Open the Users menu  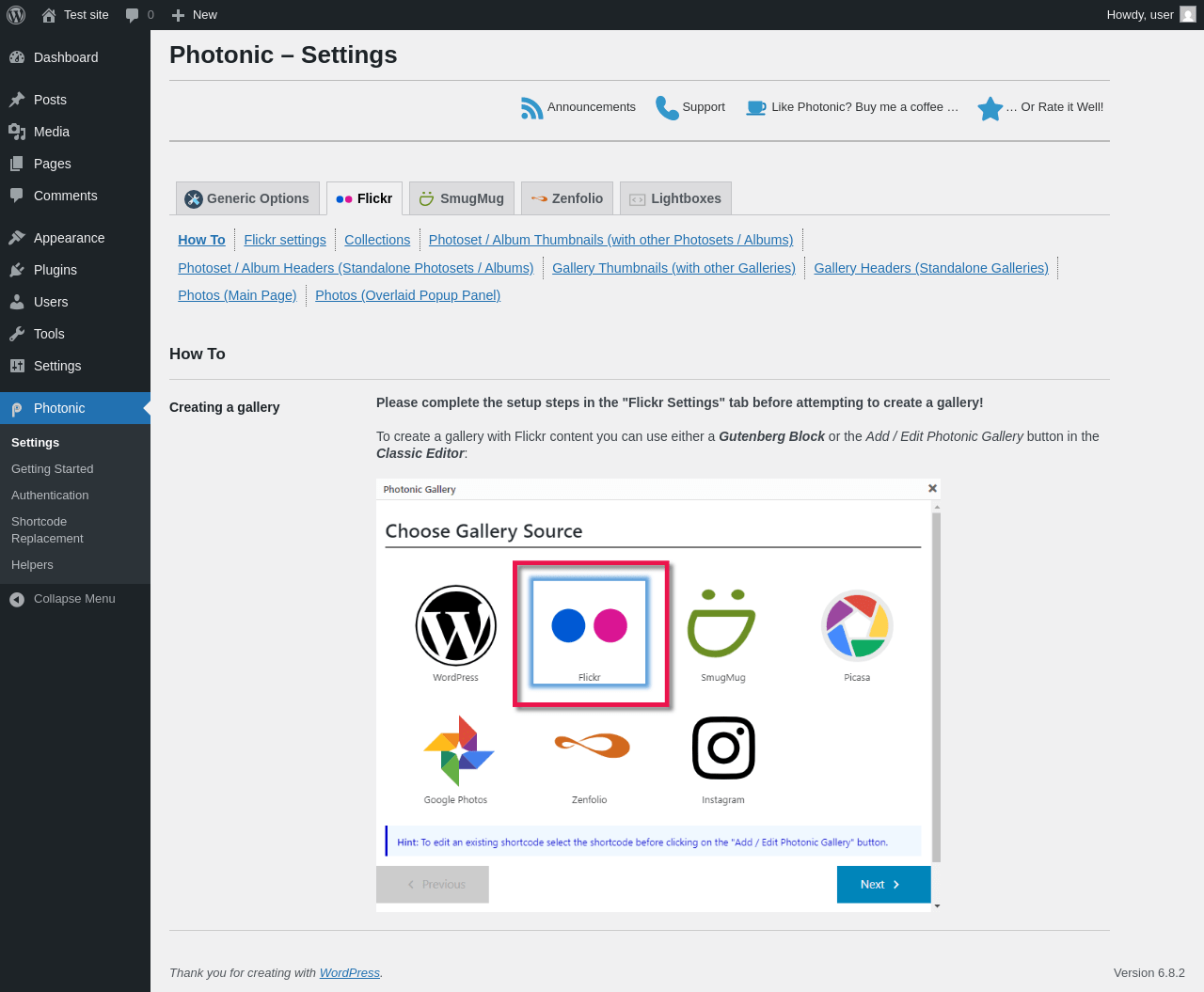[x=75, y=302]
